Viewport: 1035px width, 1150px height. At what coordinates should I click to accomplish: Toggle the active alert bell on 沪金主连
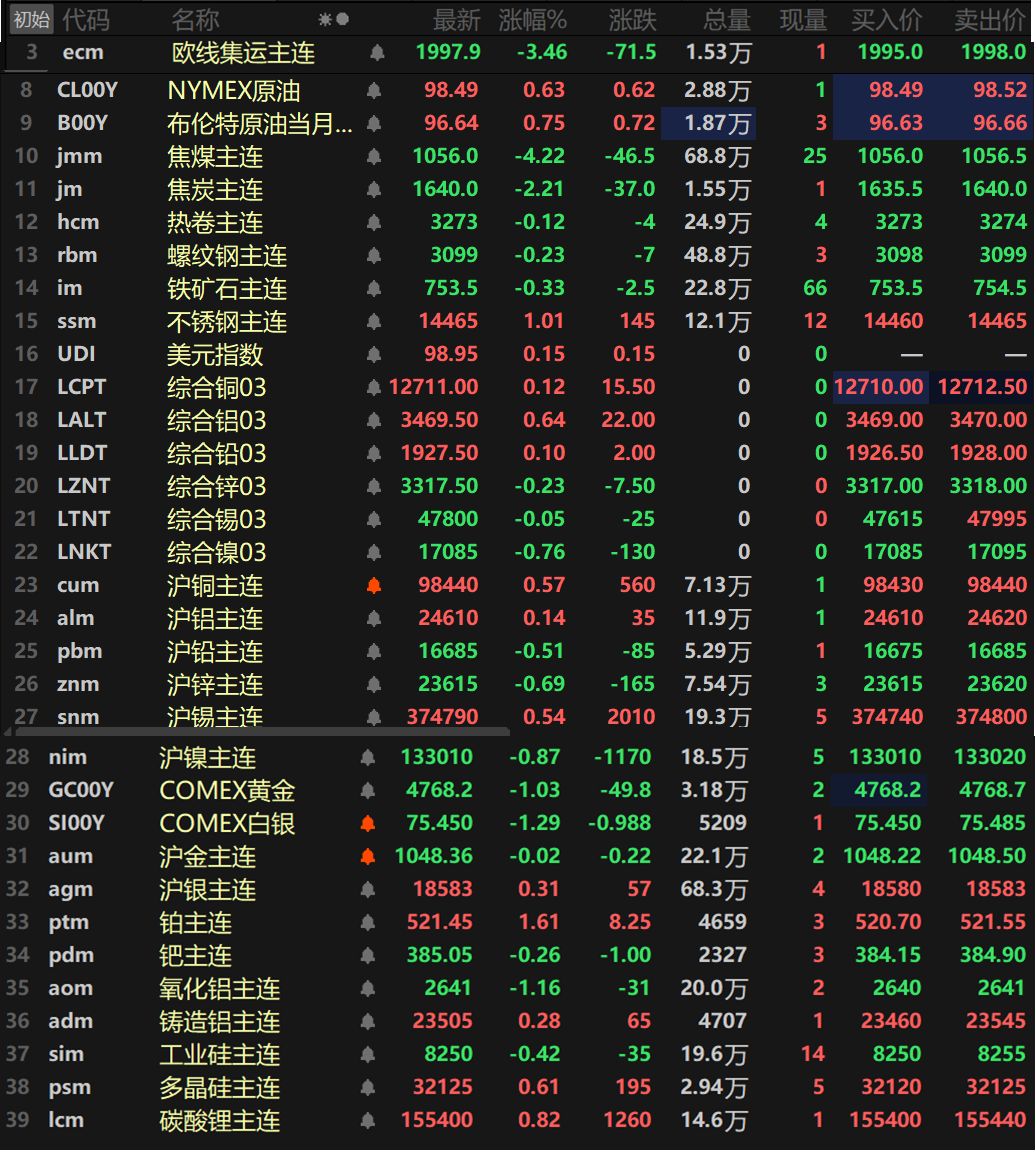(367, 857)
